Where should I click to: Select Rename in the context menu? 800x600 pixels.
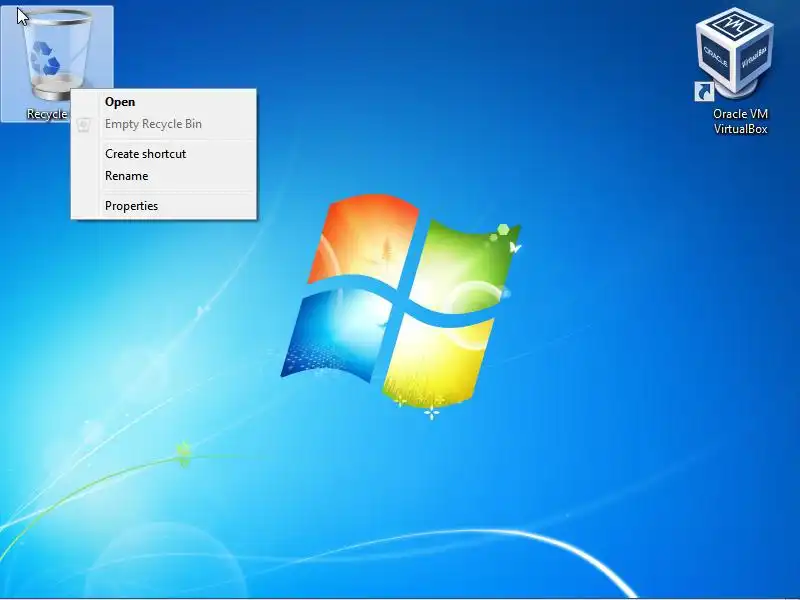pos(163,176)
